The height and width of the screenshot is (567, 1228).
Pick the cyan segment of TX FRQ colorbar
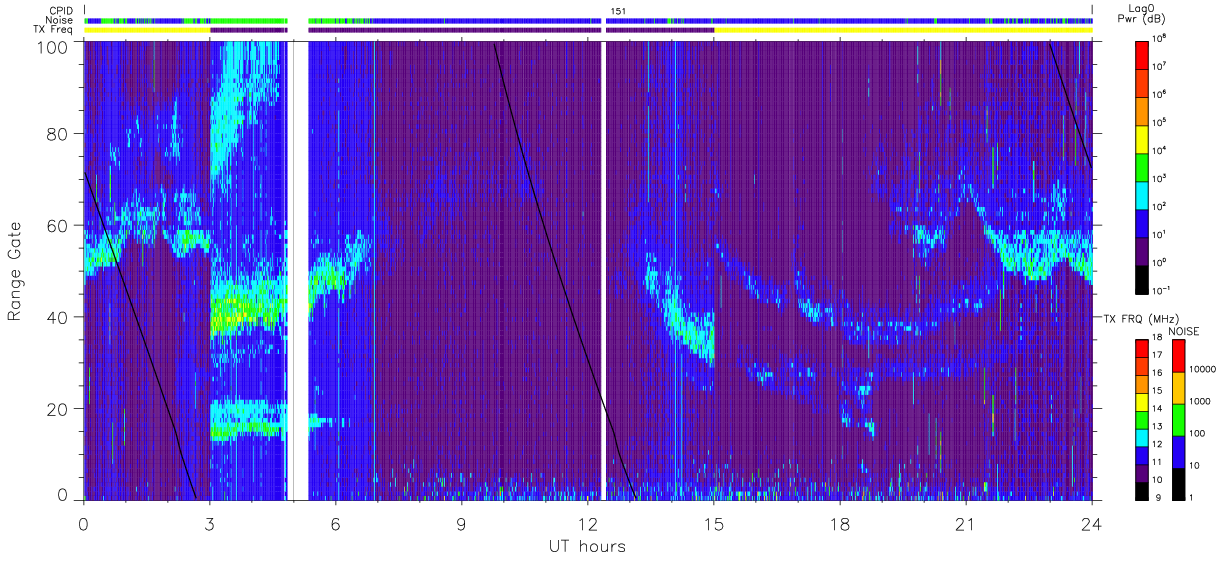1142,438
